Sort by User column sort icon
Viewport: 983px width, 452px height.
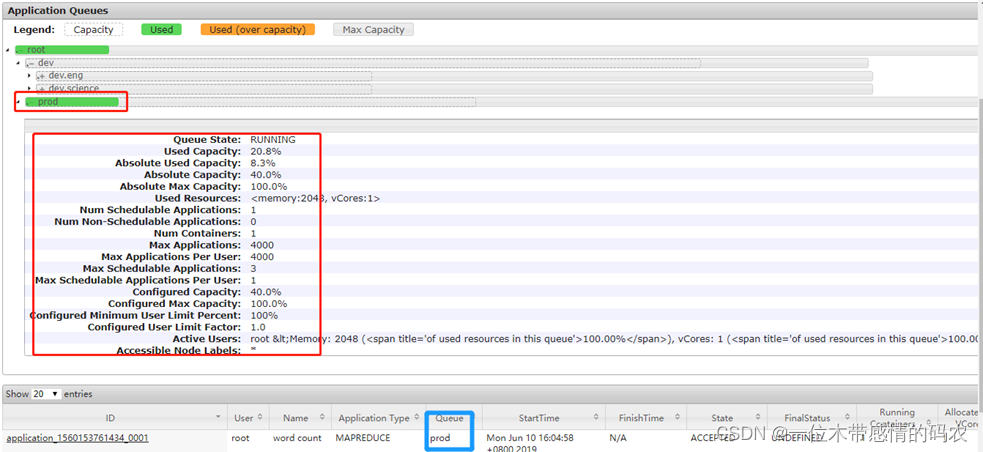coord(262,417)
